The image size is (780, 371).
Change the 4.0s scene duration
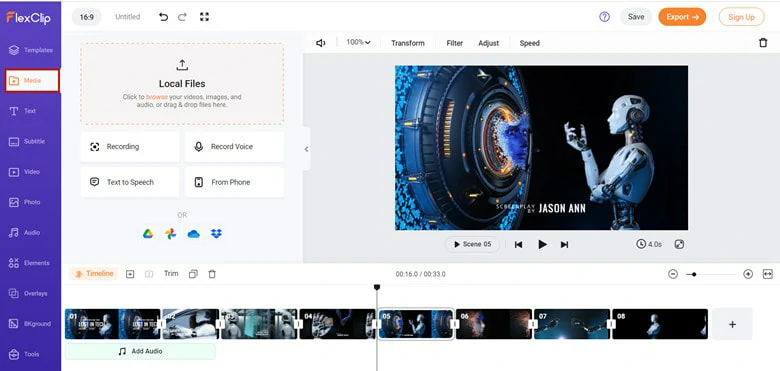(x=649, y=244)
